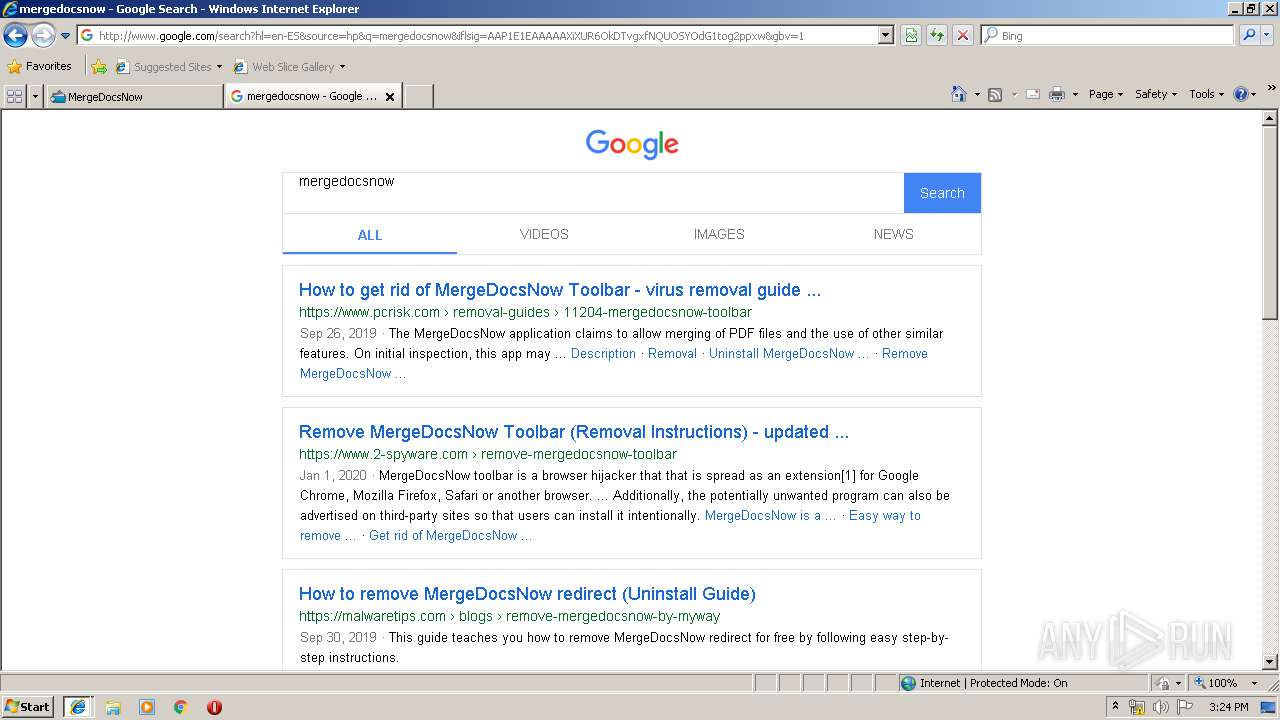Open the Favorites star button

coord(40,66)
